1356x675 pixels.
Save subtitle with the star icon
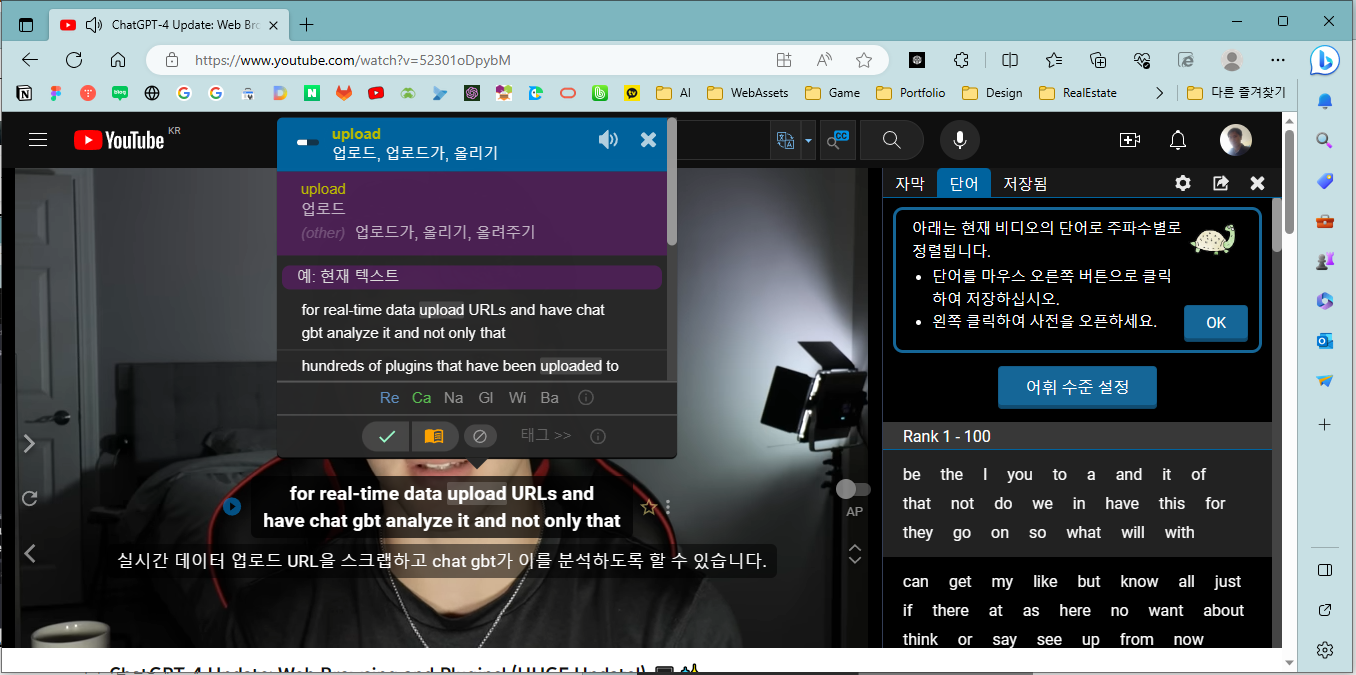click(x=648, y=508)
